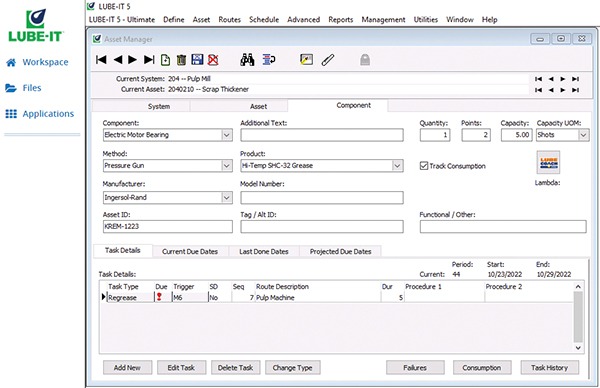Open the Reports menu
Screen dimensions: 600x388
[341, 20]
